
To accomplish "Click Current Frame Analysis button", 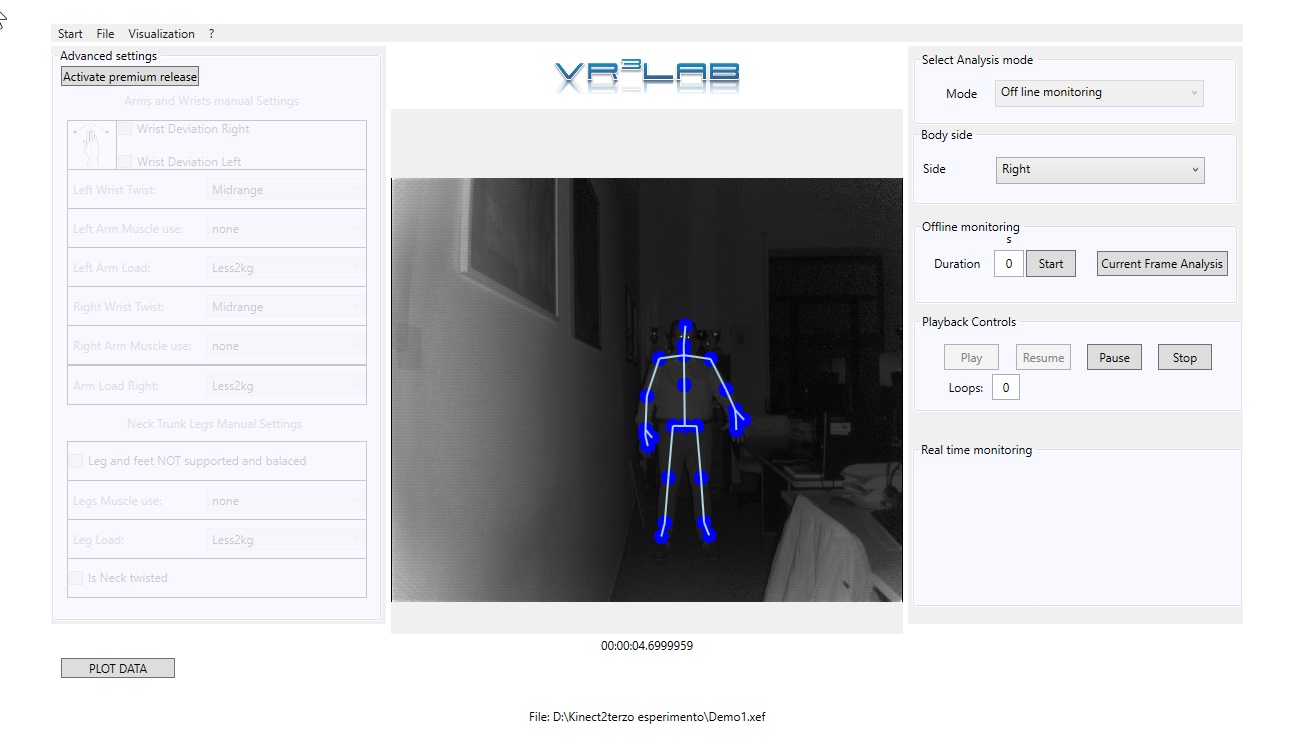I will point(1162,264).
